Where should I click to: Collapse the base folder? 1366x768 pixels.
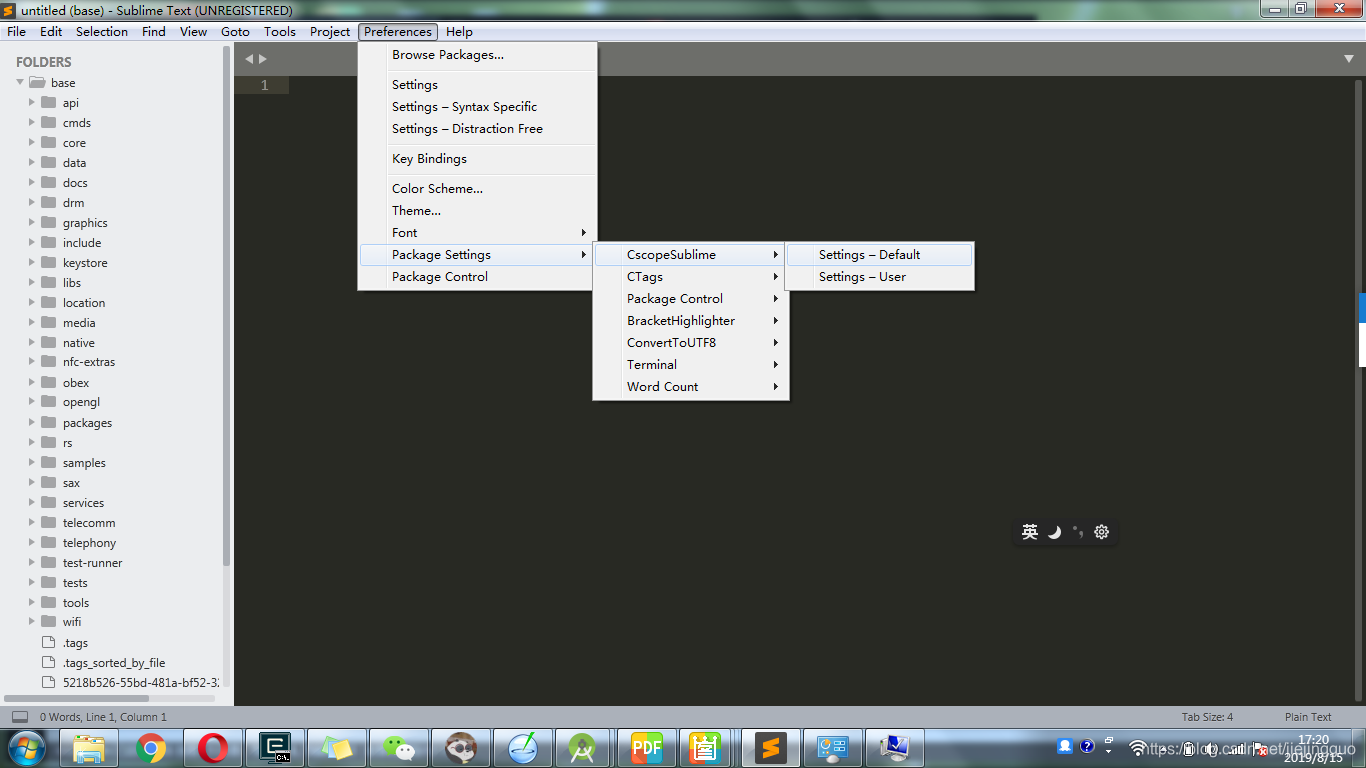20,82
